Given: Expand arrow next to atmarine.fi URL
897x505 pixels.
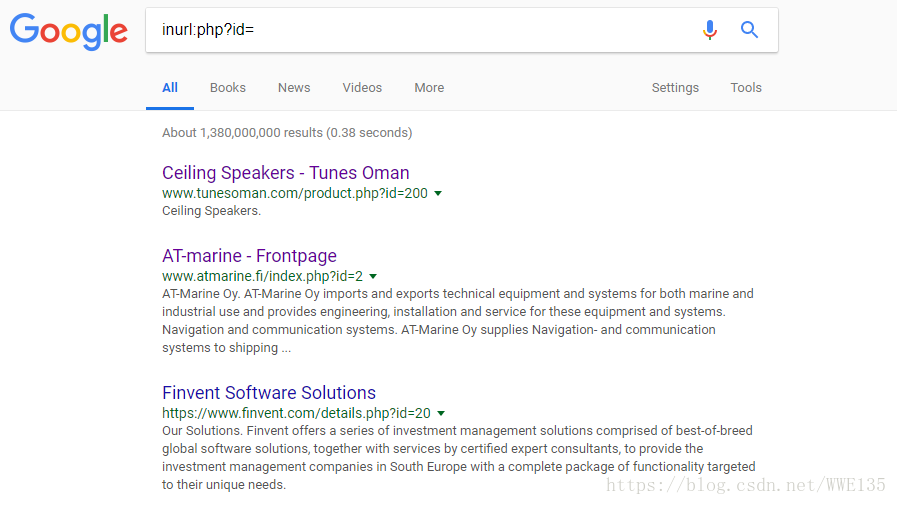Looking at the screenshot, I should [373, 276].
